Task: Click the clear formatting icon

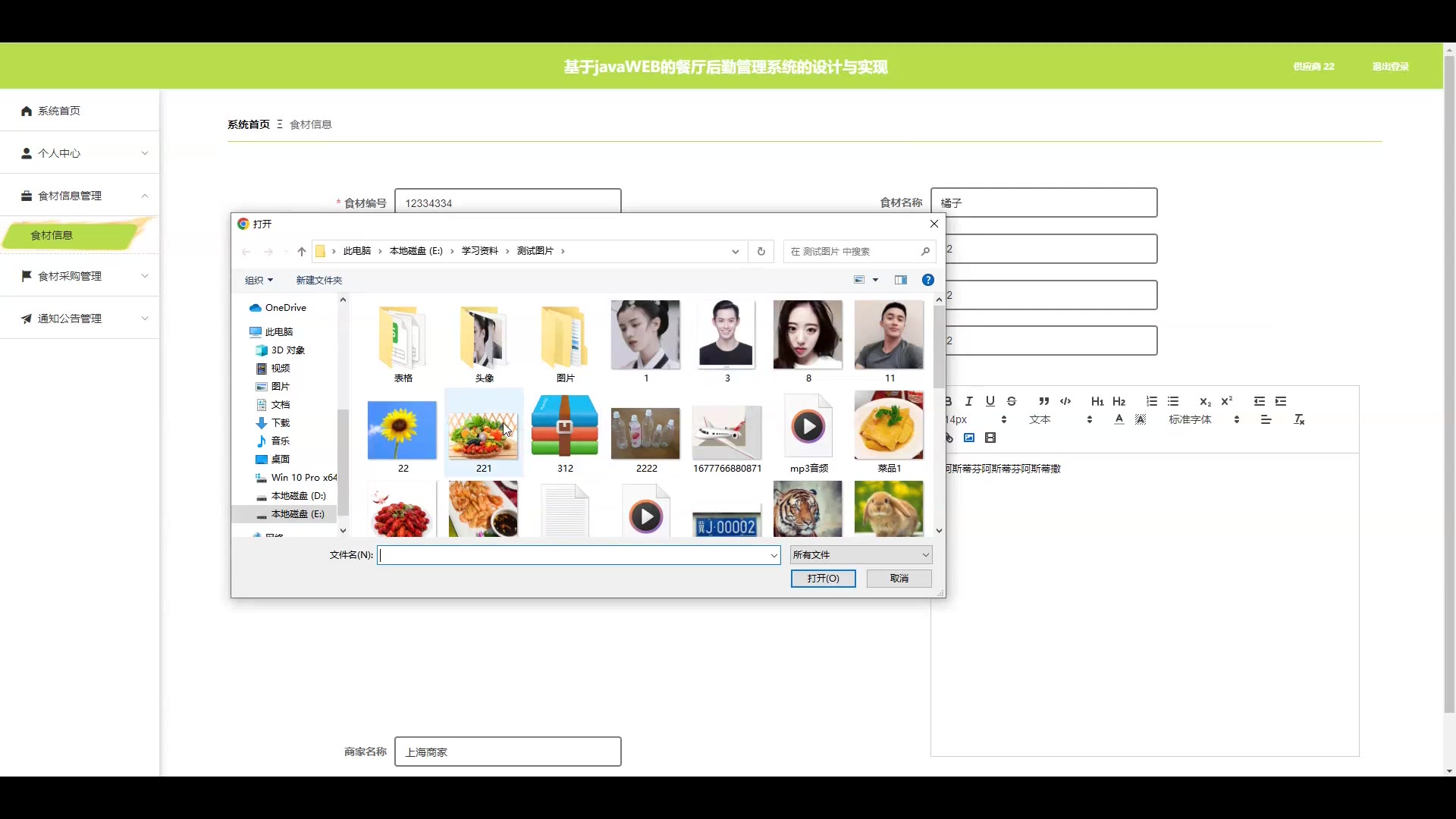Action: click(1298, 419)
